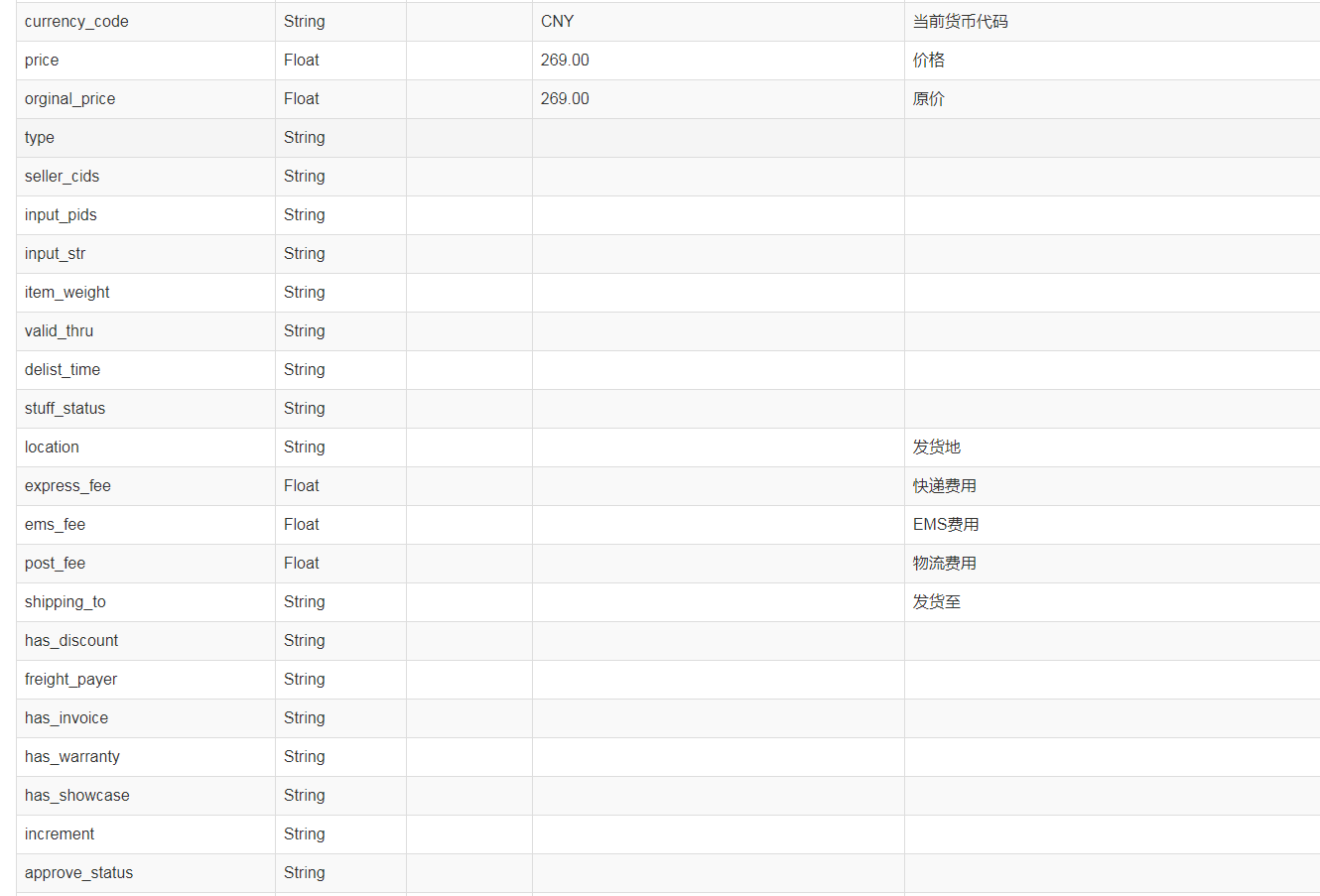Click 269.00 in the orginal_price row
1320x896 pixels.
tap(565, 99)
